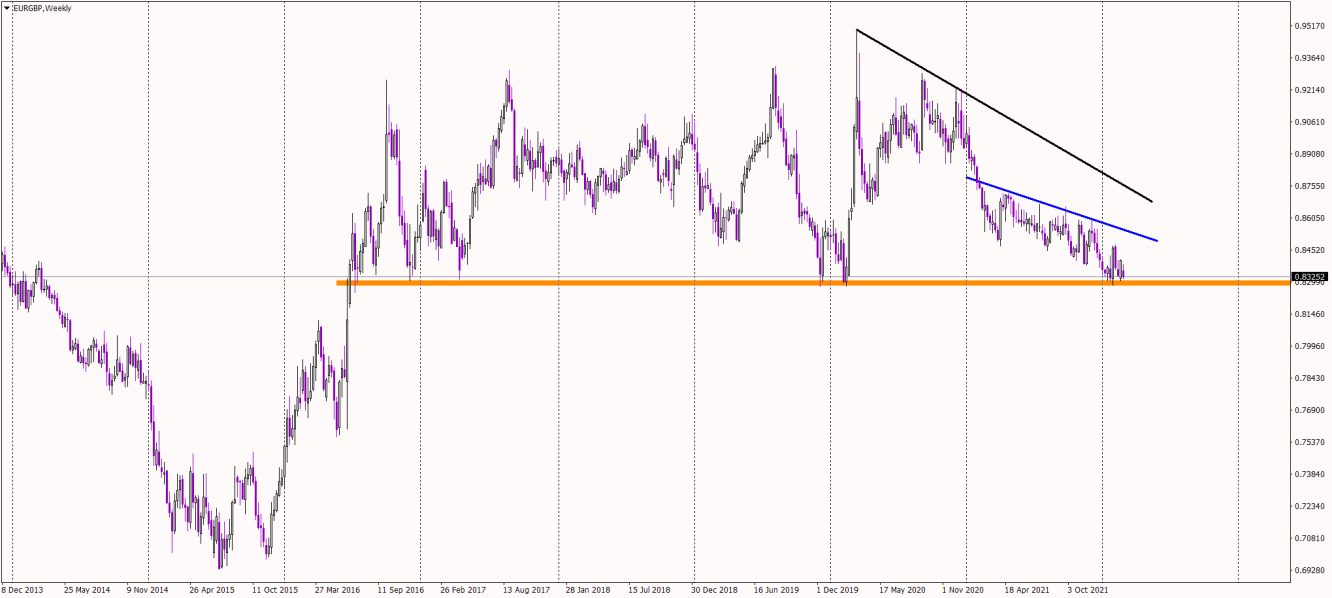The height and width of the screenshot is (598, 1332).
Task: Select the black descending trendline
Action: click(x=1004, y=116)
